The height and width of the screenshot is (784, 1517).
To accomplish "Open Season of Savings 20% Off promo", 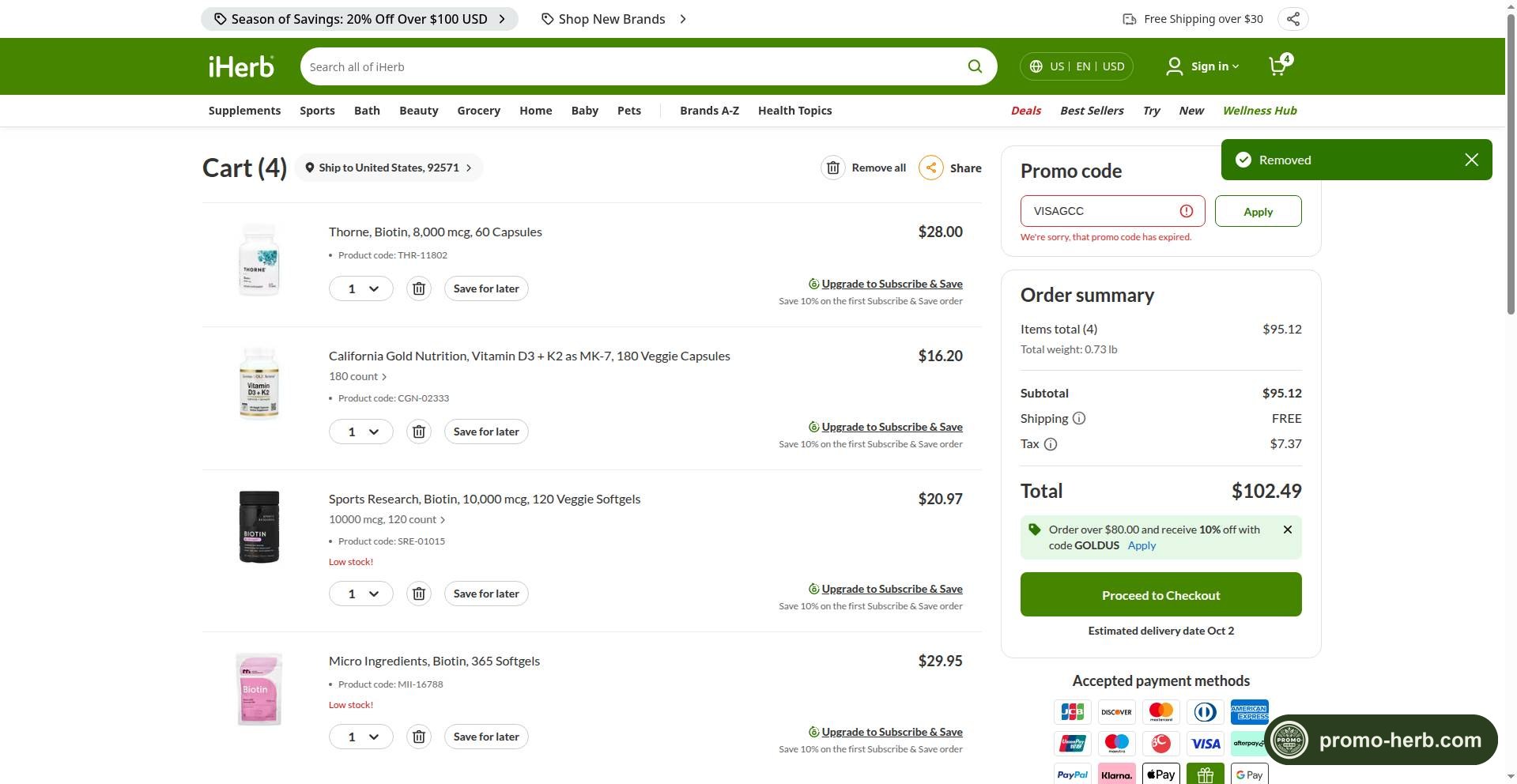I will [x=360, y=19].
